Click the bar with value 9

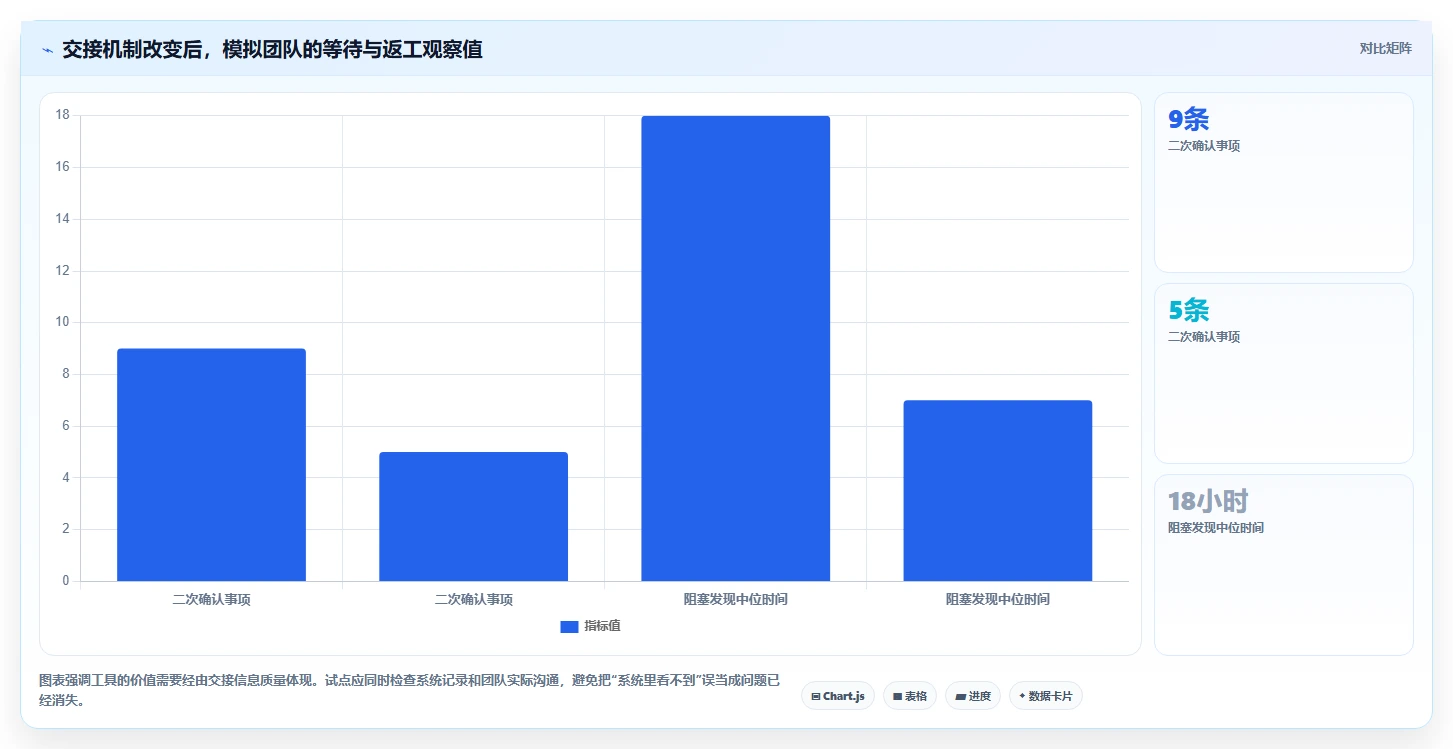(211, 465)
